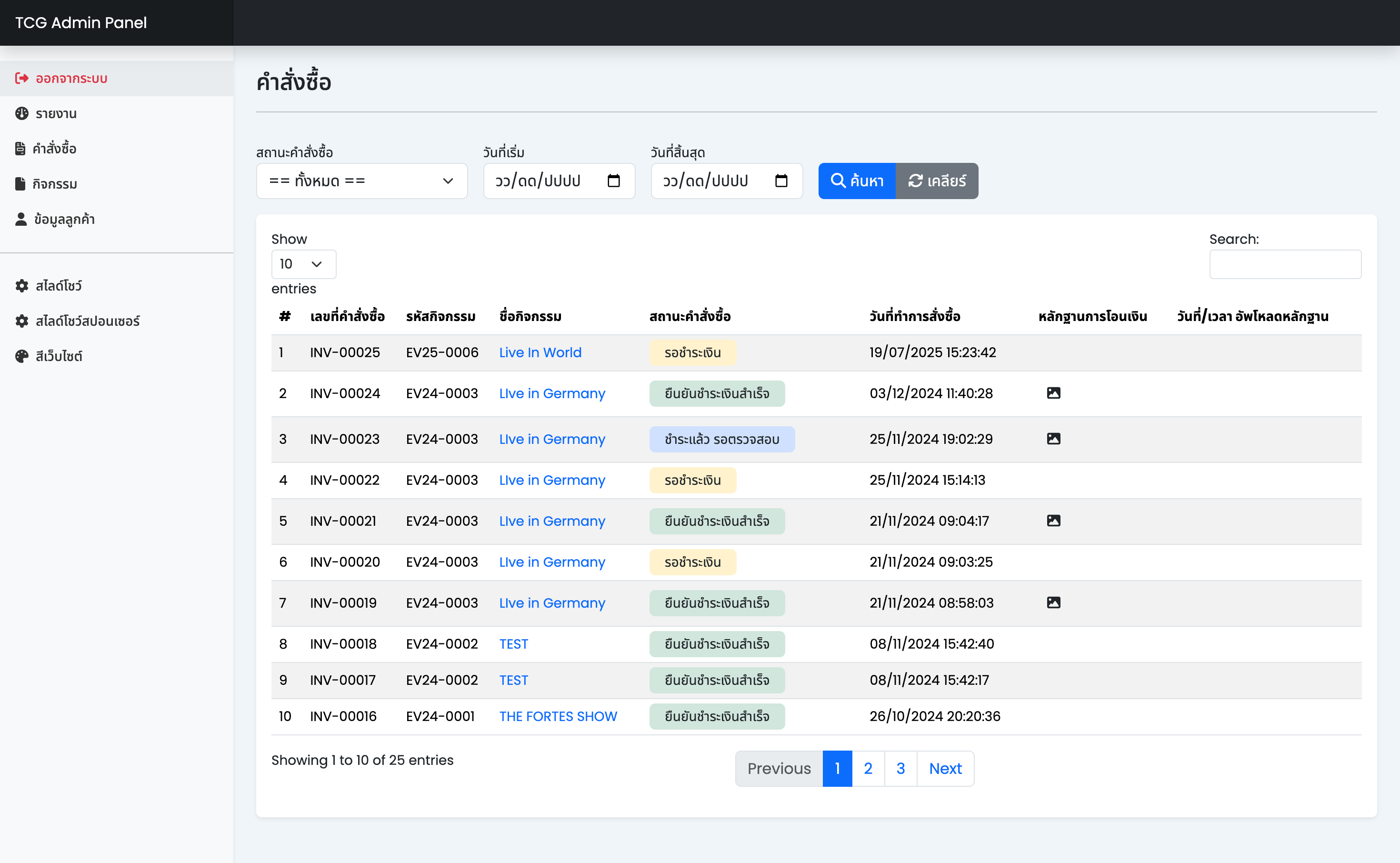This screenshot has width=1400, height=863.
Task: Open calendar picker for start date
Action: pos(613,181)
